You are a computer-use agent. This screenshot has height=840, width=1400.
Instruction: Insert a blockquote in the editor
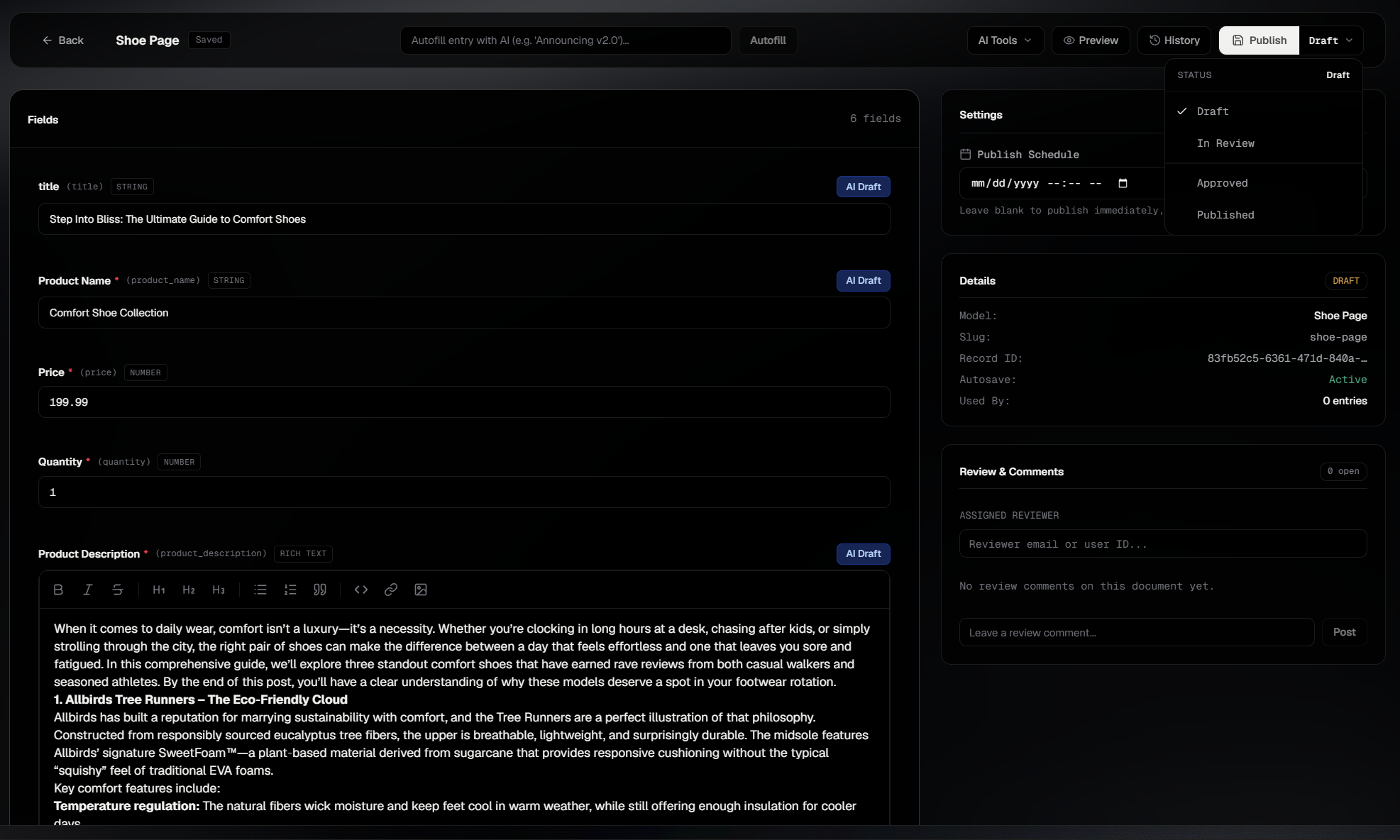click(320, 590)
